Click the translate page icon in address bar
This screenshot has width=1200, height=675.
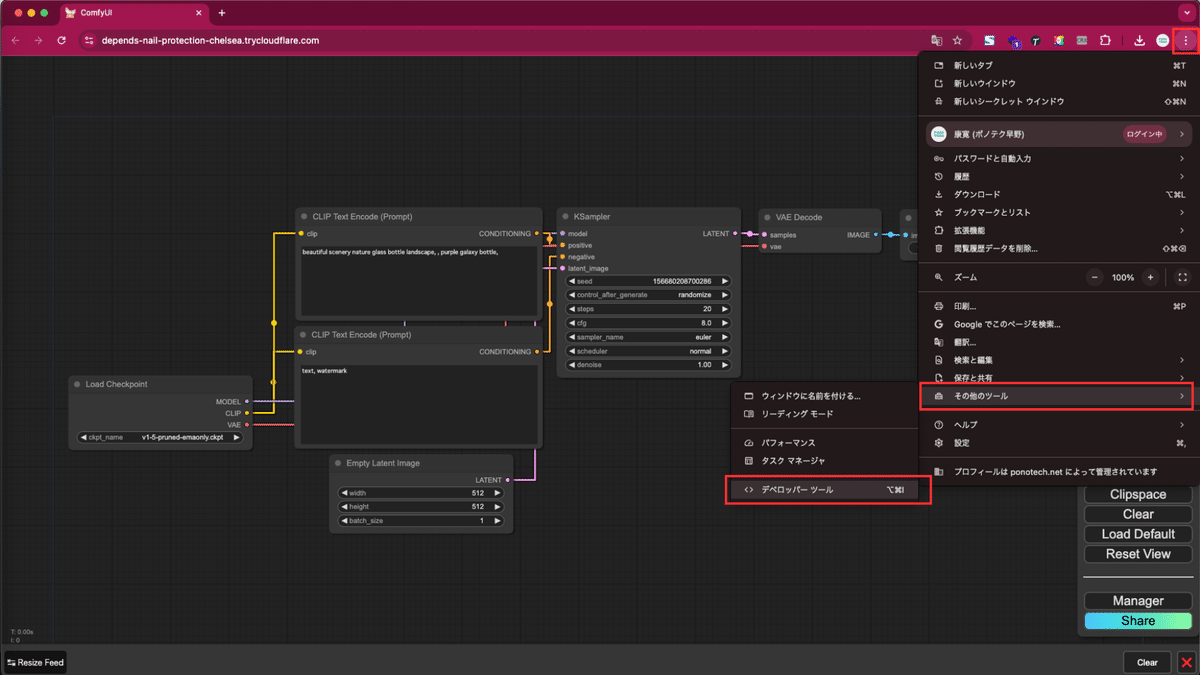click(x=937, y=41)
